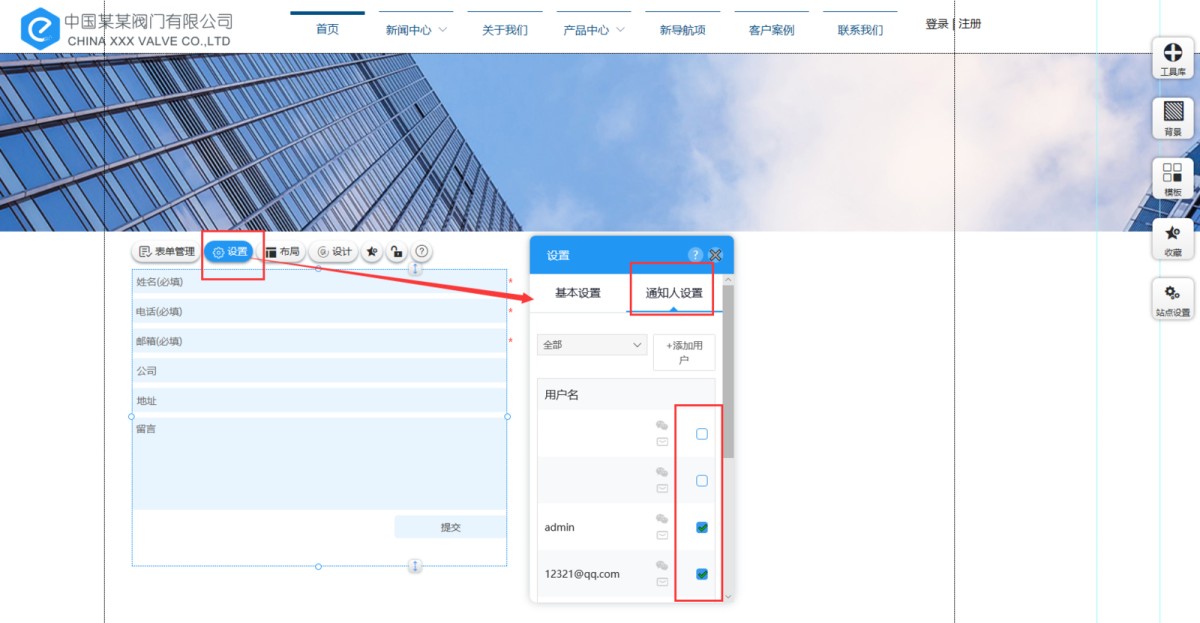Open the 新导航项 nav item
The width and height of the screenshot is (1200, 623).
click(x=683, y=30)
